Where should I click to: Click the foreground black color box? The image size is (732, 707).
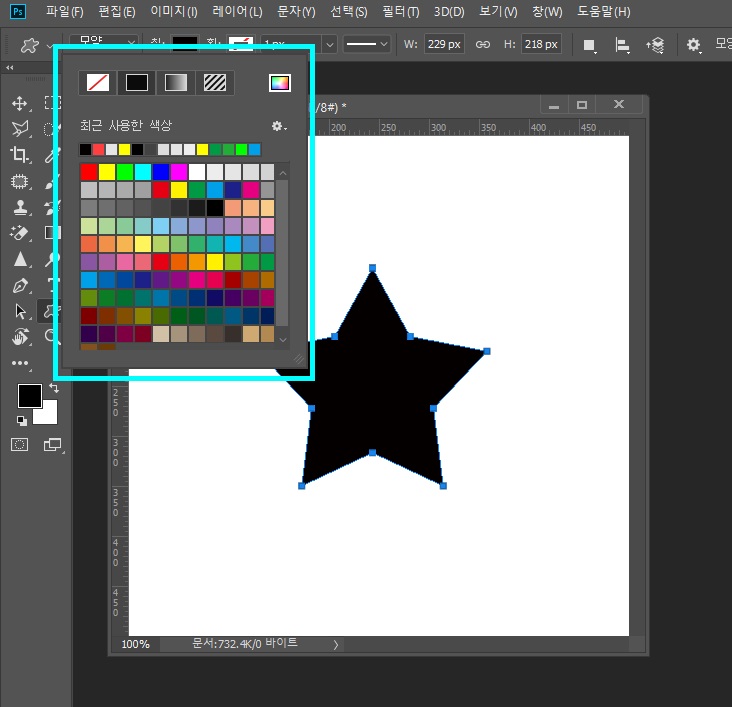pyautogui.click(x=29, y=395)
